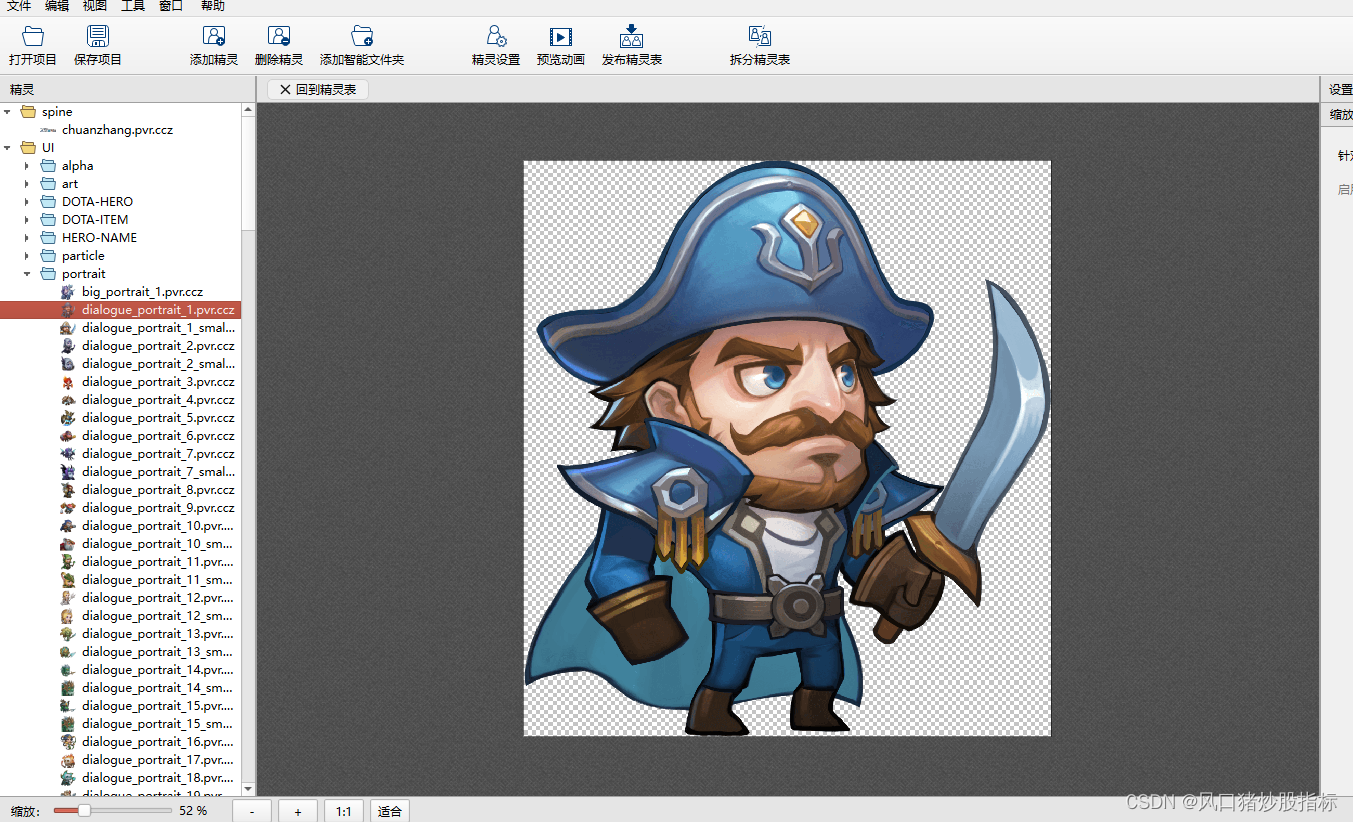
Task: Select dialogue_portrait_8.pvr.ccz
Action: [x=158, y=490]
